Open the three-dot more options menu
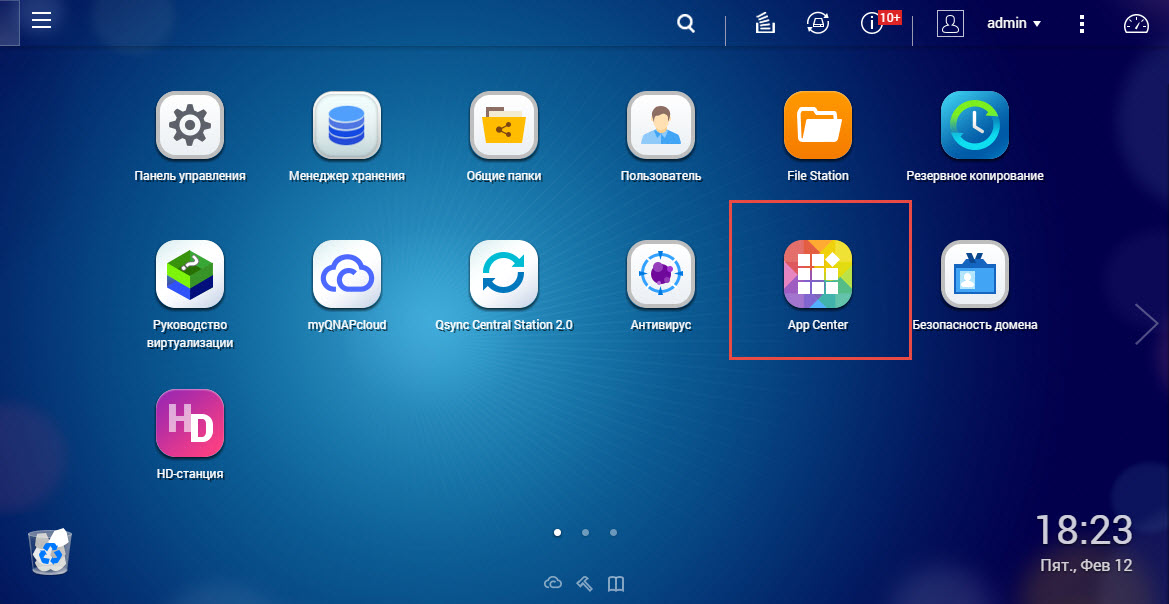 coord(1082,24)
